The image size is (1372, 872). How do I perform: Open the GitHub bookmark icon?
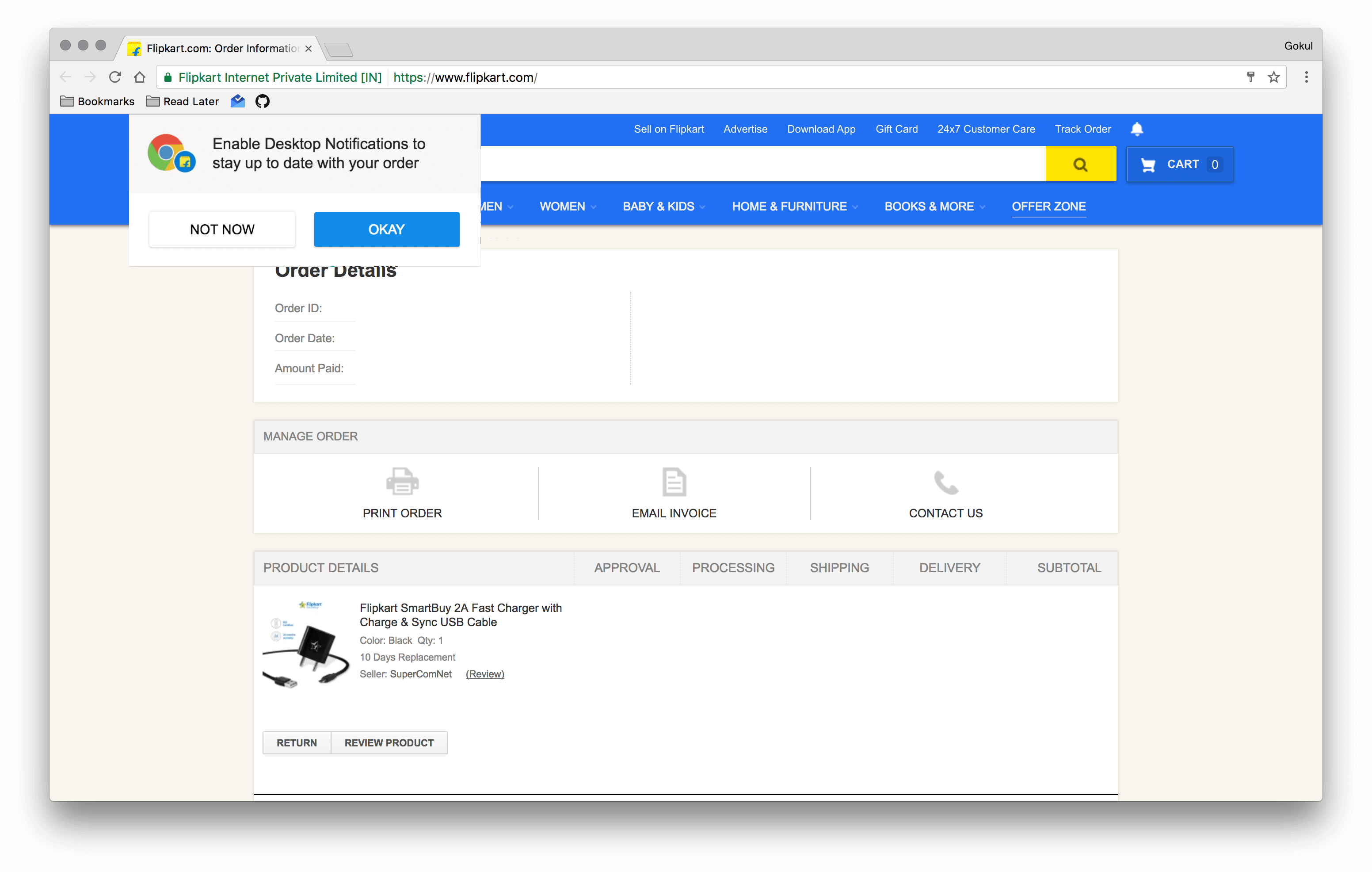click(x=262, y=101)
